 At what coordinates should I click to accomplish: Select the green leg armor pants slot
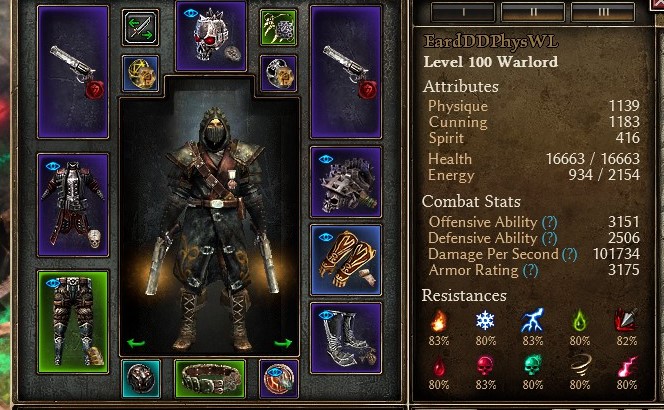click(x=73, y=322)
